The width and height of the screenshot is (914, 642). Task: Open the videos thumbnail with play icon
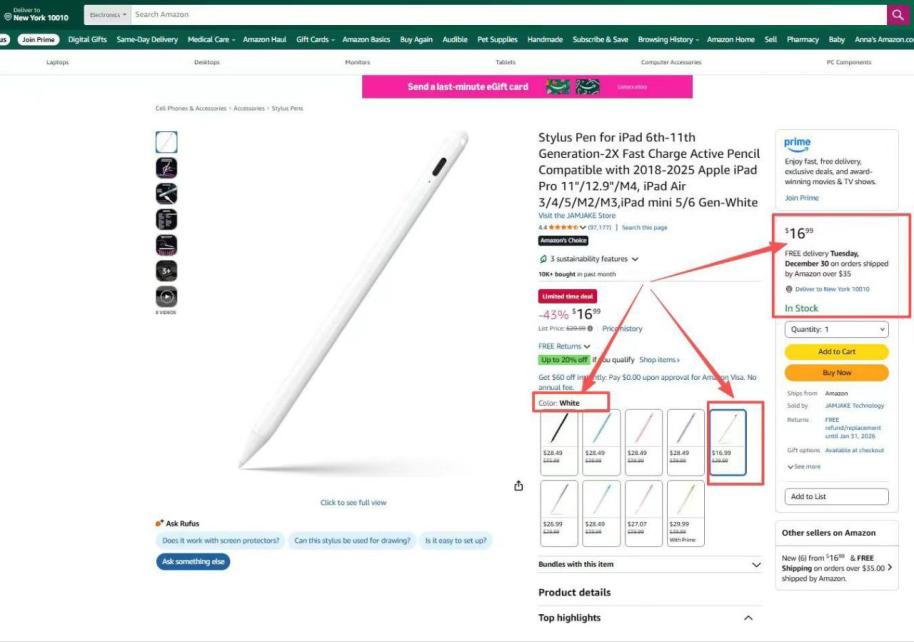tap(166, 297)
